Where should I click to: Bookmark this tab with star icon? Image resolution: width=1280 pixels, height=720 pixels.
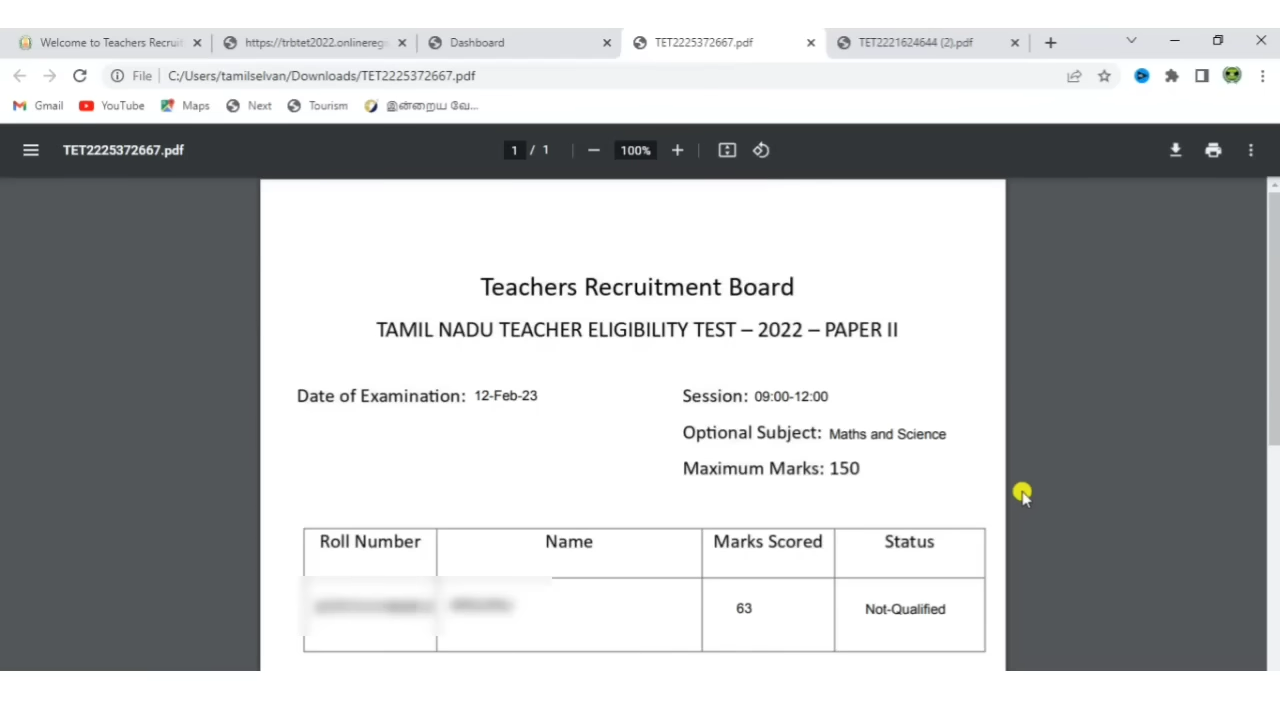(x=1104, y=76)
